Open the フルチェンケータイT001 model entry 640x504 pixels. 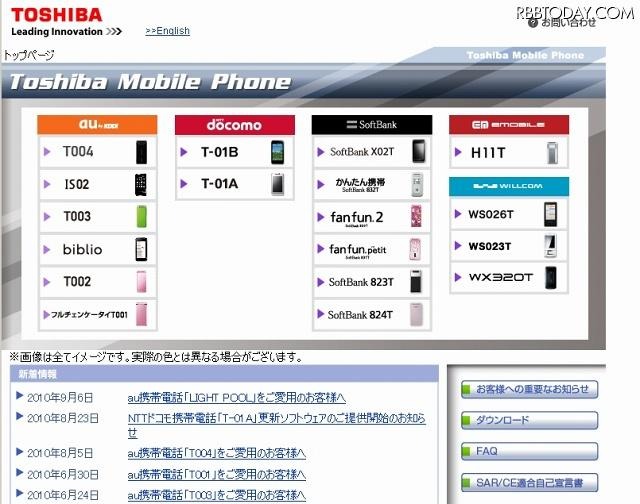coord(89,315)
